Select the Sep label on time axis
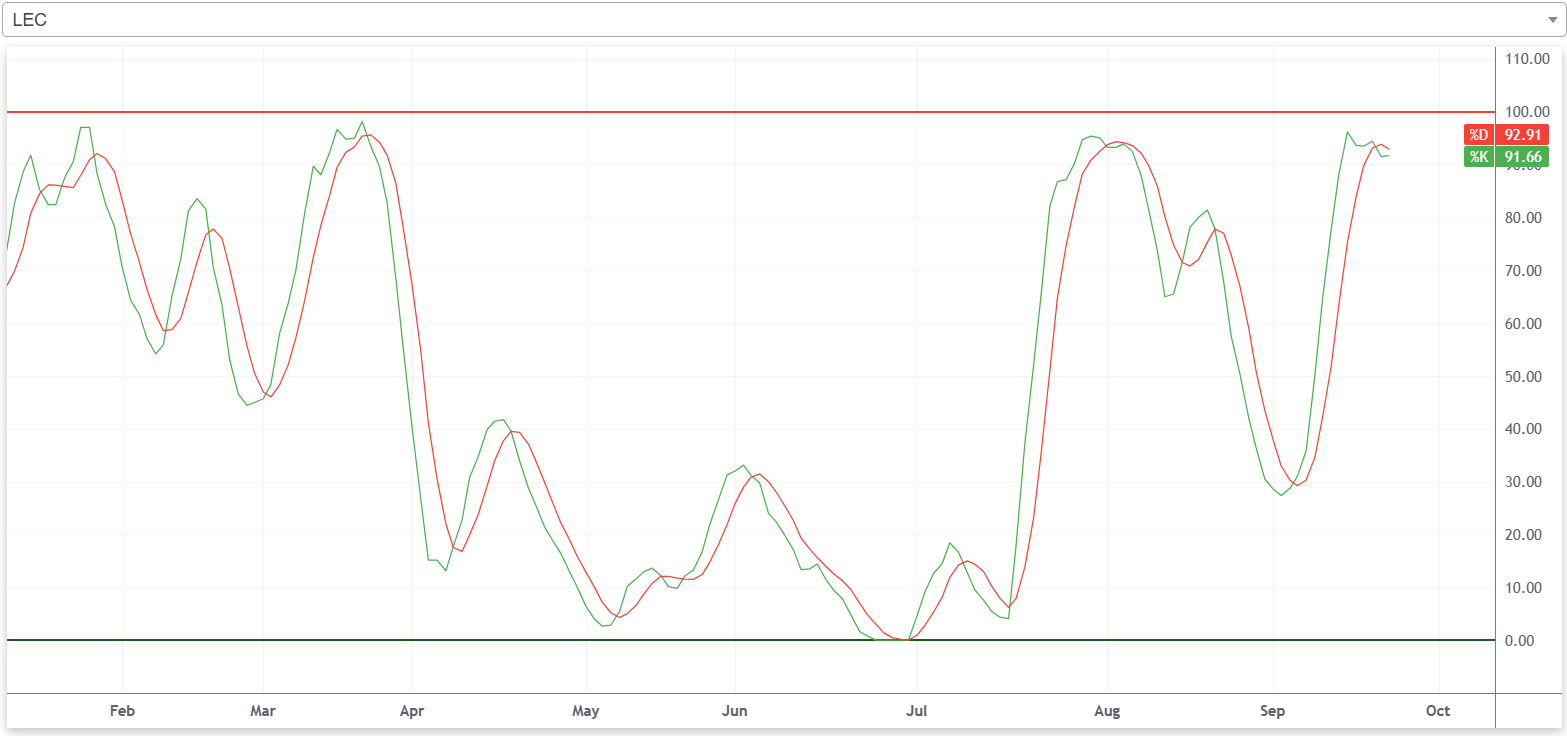Screen dimensions: 1567x736 [x=1272, y=711]
